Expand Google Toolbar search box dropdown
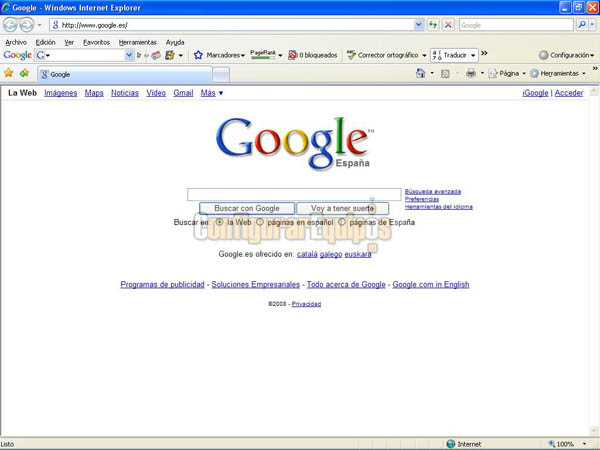The height and width of the screenshot is (450, 600). 129,55
